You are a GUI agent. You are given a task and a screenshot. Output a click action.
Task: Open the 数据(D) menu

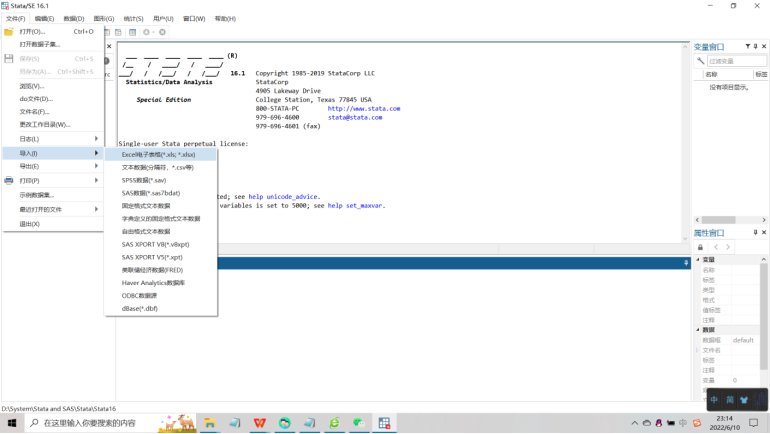[74, 19]
